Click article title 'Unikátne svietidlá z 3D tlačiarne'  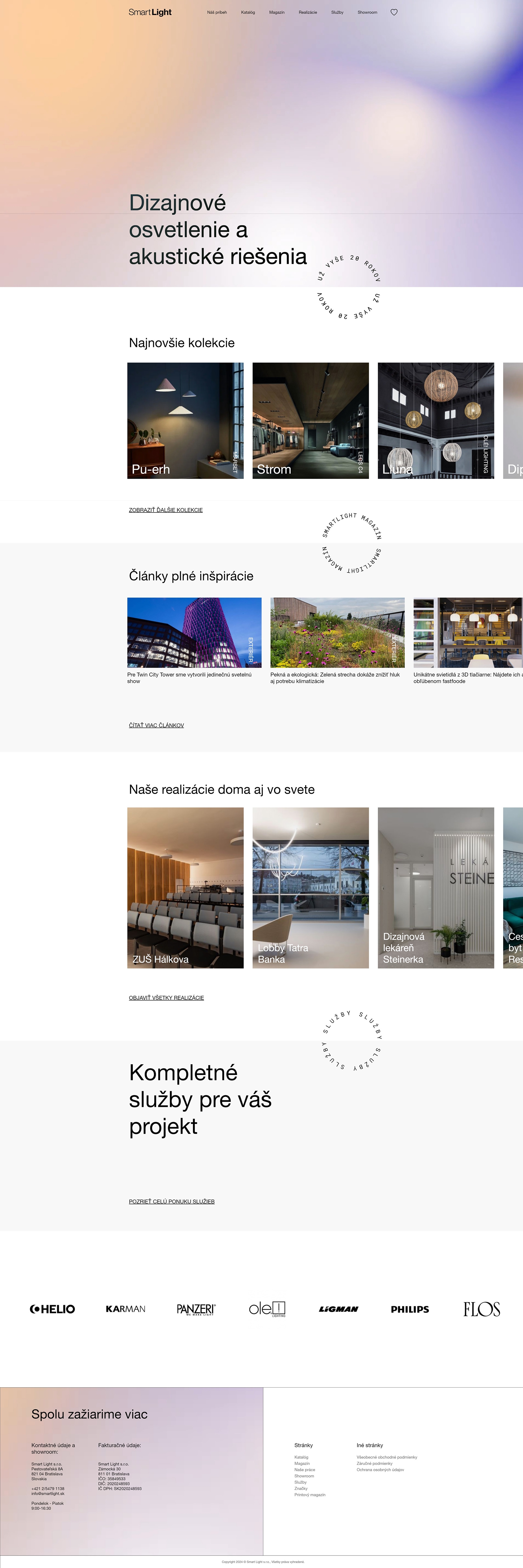click(468, 678)
